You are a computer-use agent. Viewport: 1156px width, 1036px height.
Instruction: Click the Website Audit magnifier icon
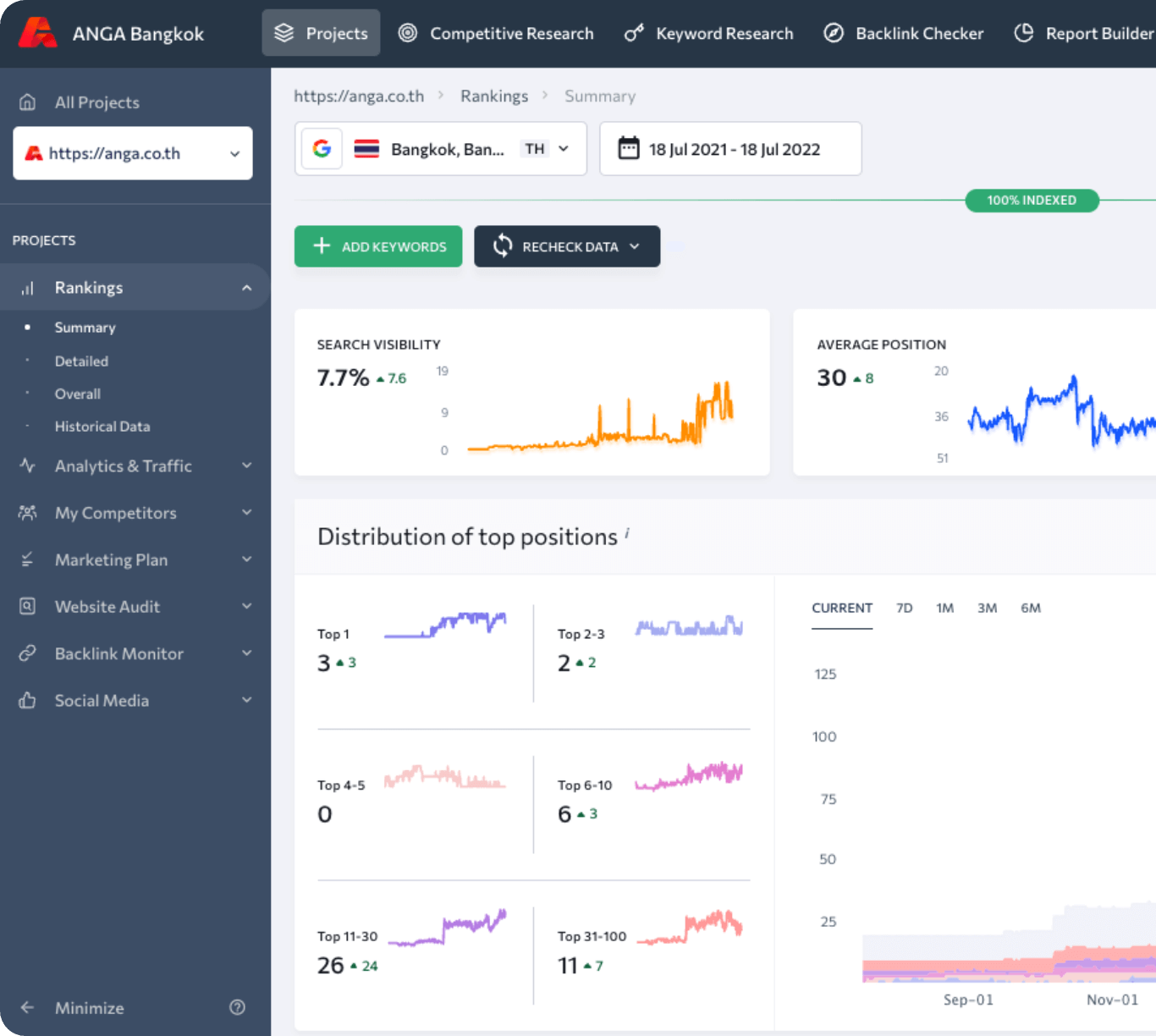click(x=28, y=606)
